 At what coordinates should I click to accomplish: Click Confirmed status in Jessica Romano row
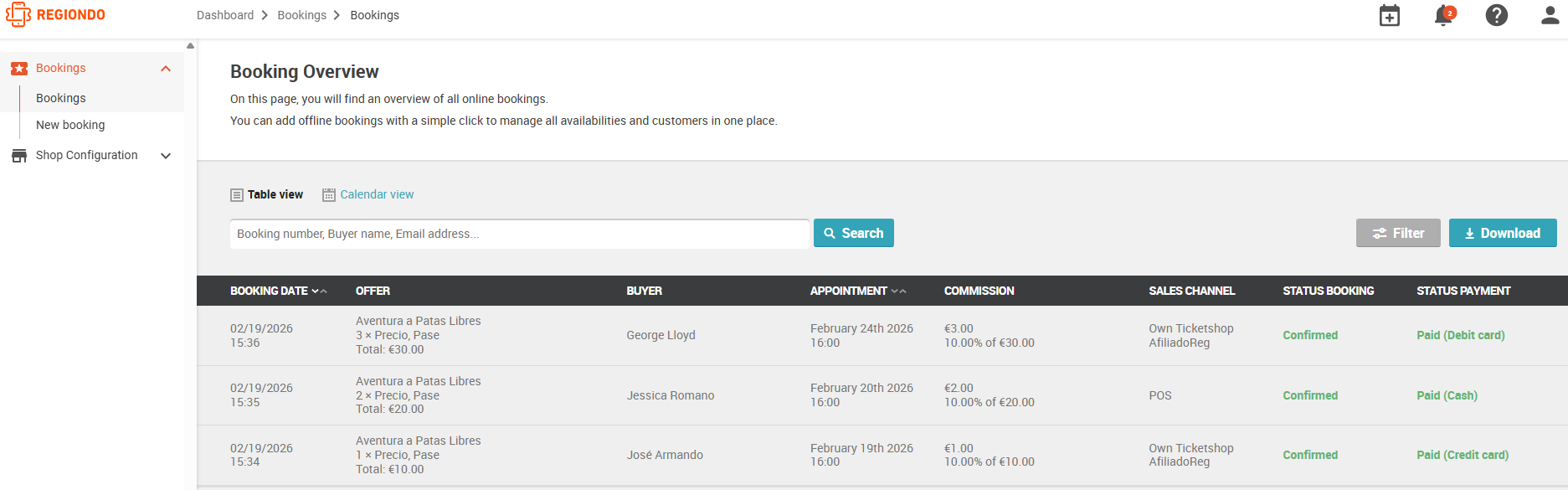click(1310, 395)
